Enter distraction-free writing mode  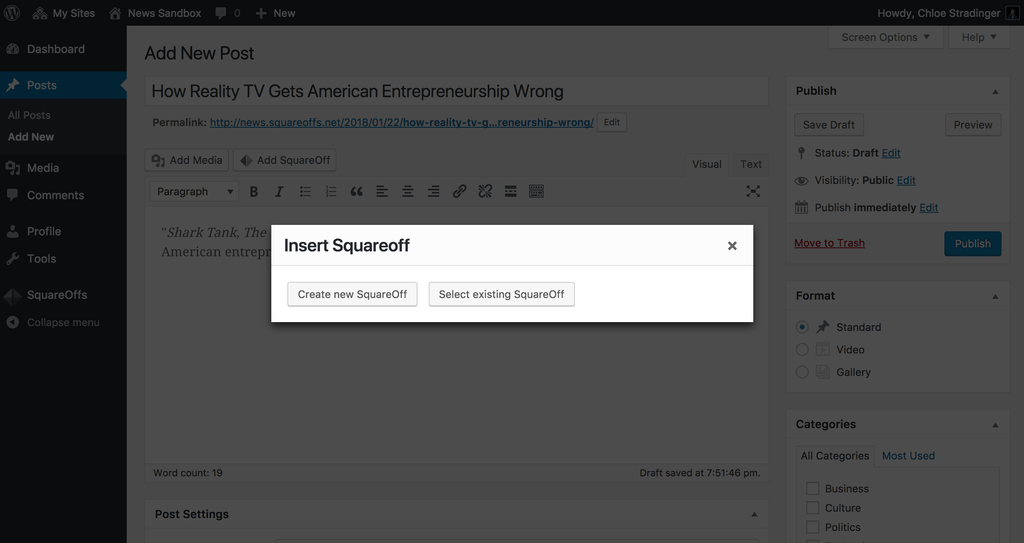tap(753, 191)
